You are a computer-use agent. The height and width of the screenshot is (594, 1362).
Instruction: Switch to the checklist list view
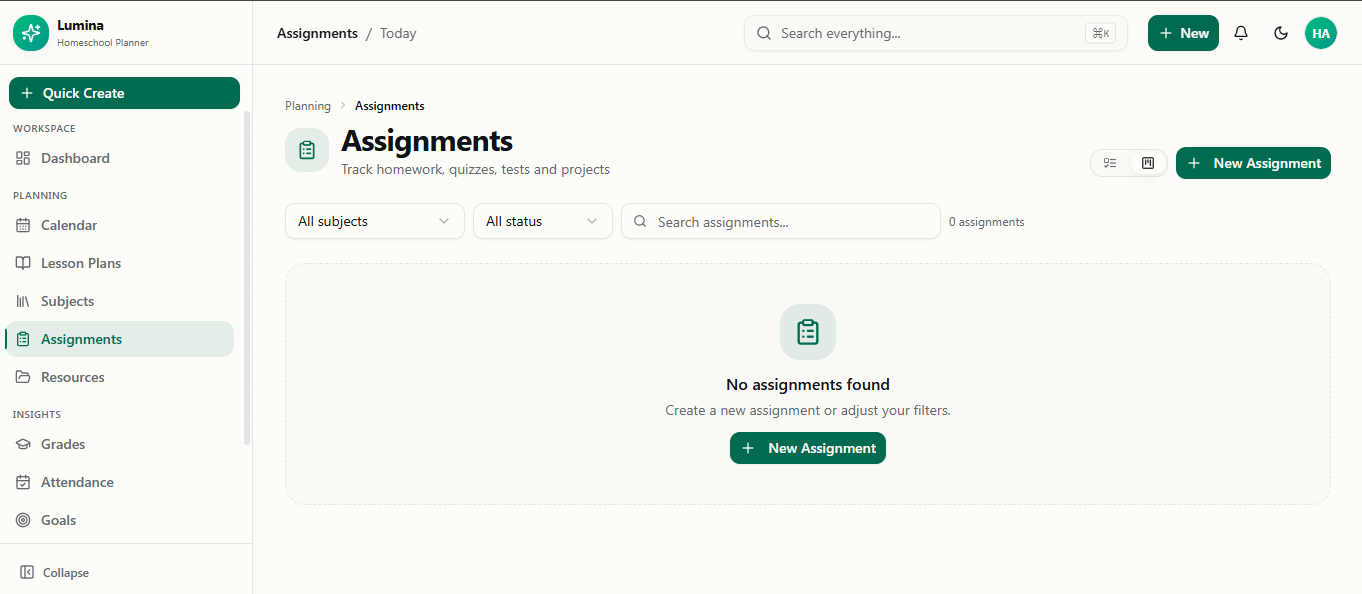[1110, 163]
